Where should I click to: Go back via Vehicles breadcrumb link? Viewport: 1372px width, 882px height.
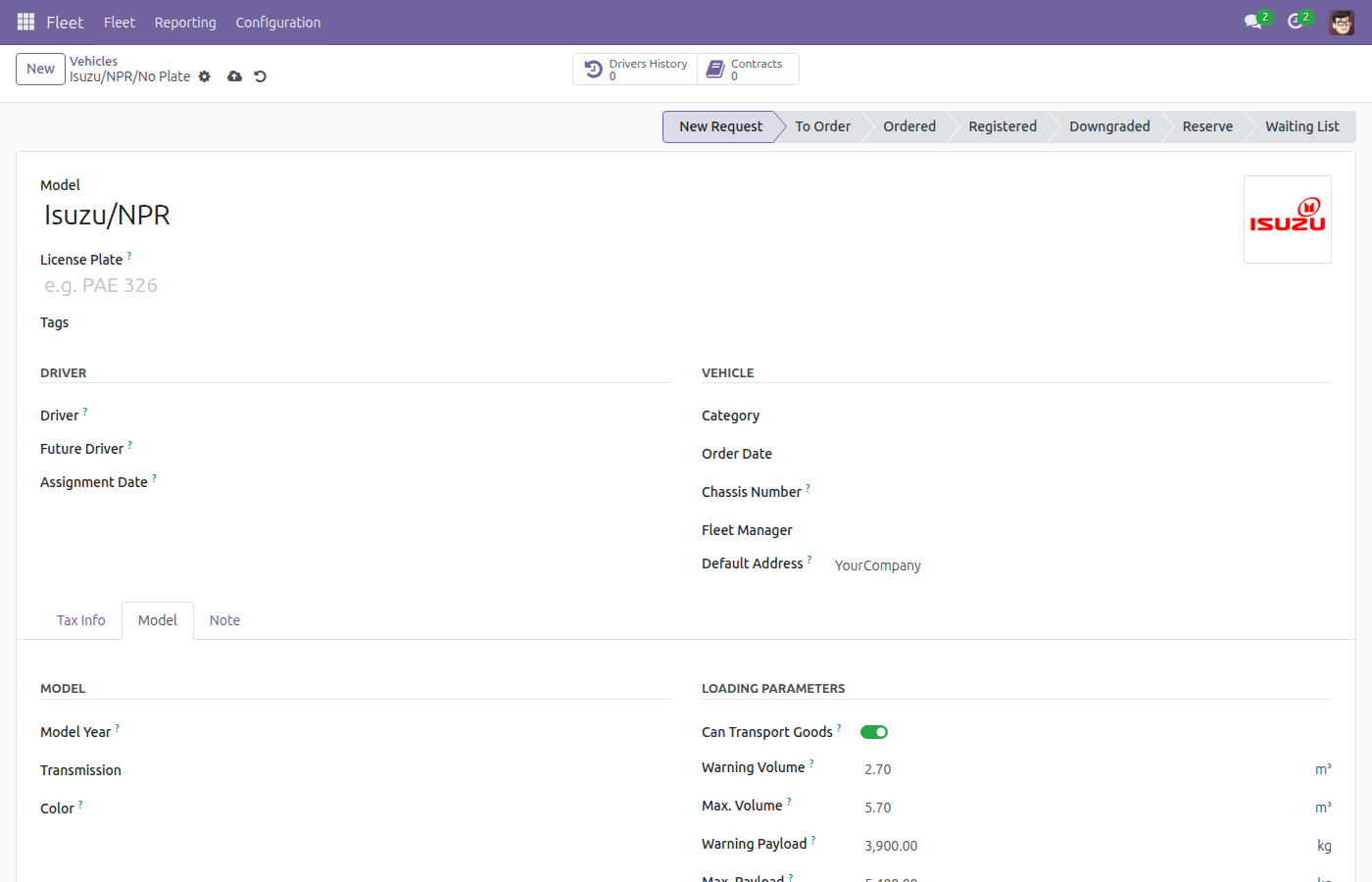pyautogui.click(x=93, y=61)
